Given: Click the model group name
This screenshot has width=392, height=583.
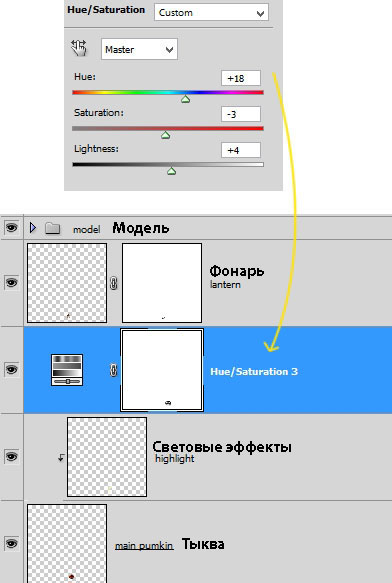Looking at the screenshot, I should point(86,230).
